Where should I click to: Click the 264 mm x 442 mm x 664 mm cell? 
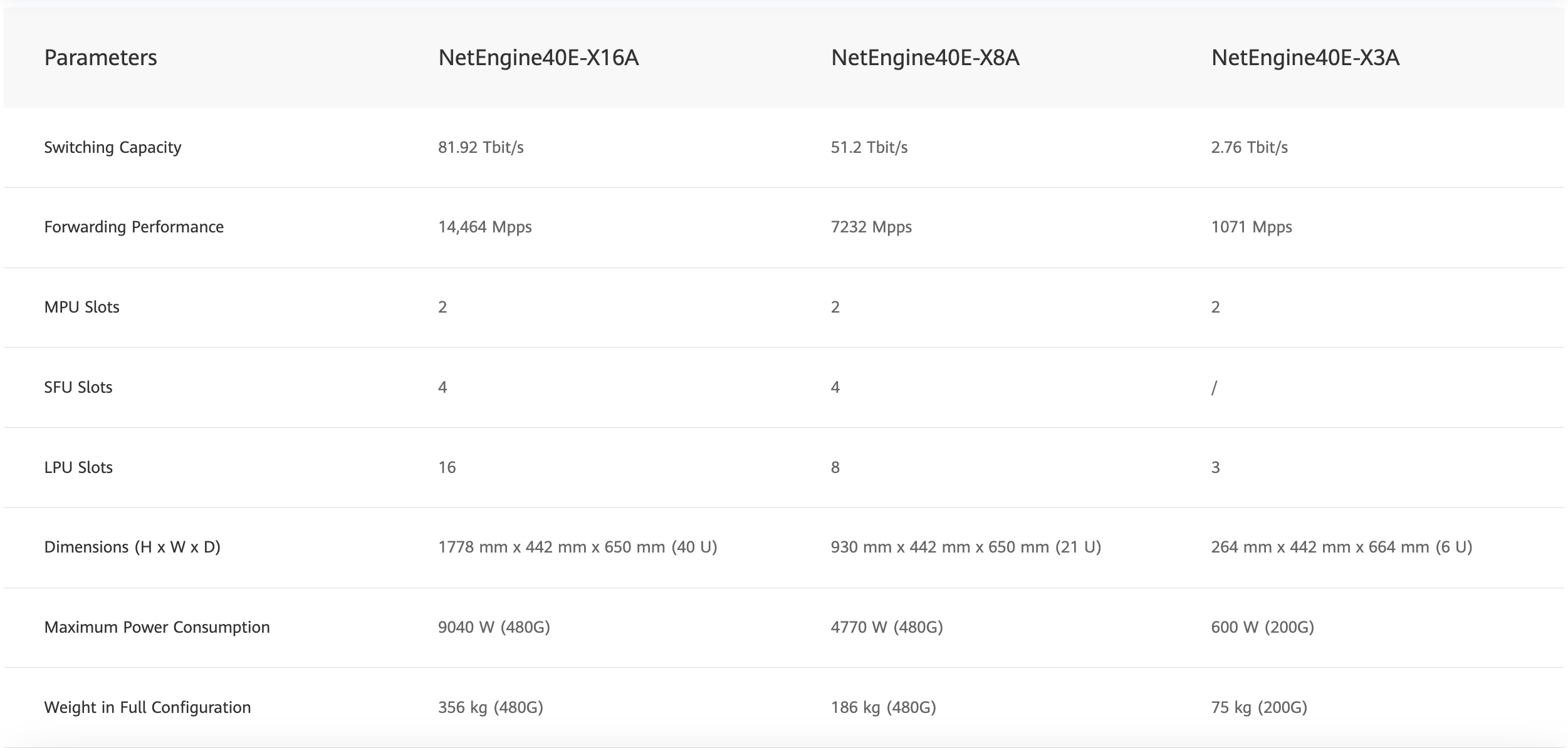(x=1341, y=547)
